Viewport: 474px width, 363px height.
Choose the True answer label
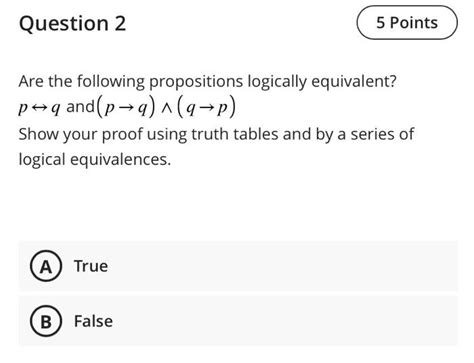click(91, 266)
